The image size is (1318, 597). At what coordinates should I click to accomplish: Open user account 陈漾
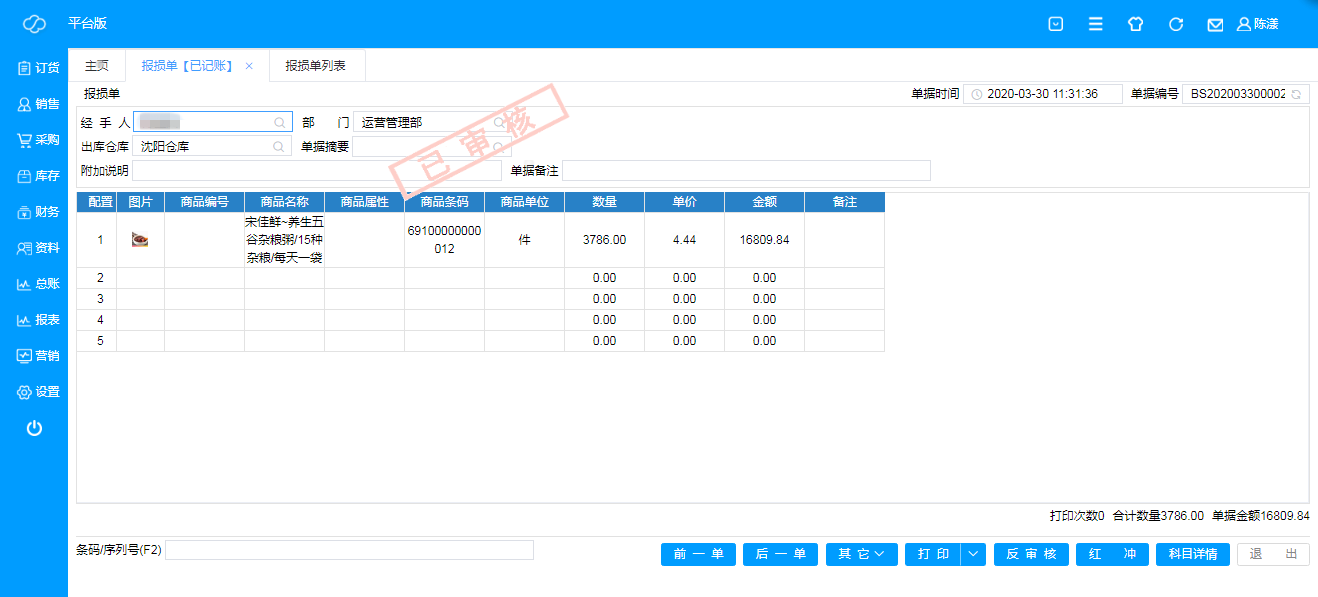pos(1258,24)
